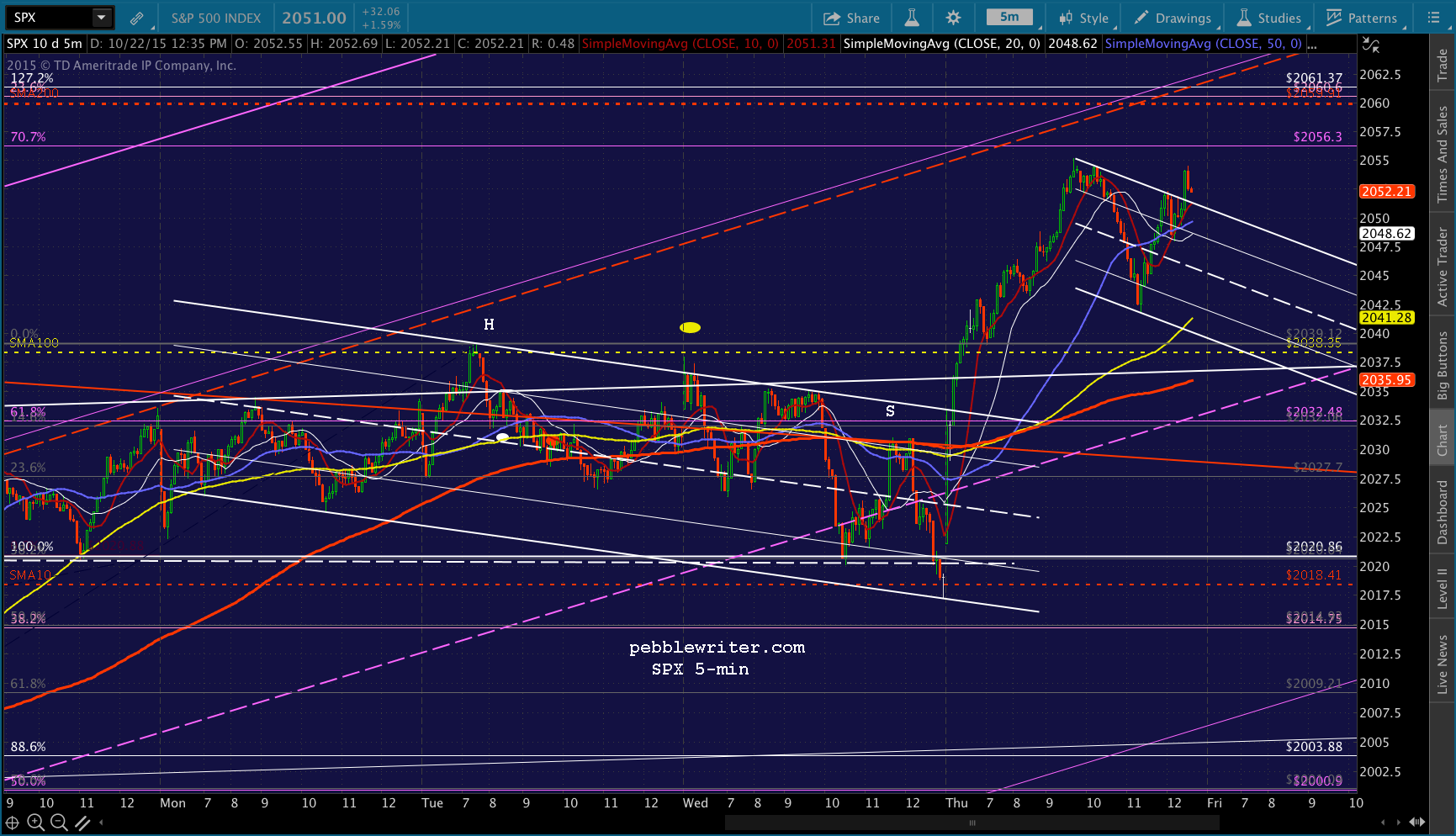This screenshot has width=1456, height=836.
Task: Click the Thu label on time axis
Action: point(956,803)
